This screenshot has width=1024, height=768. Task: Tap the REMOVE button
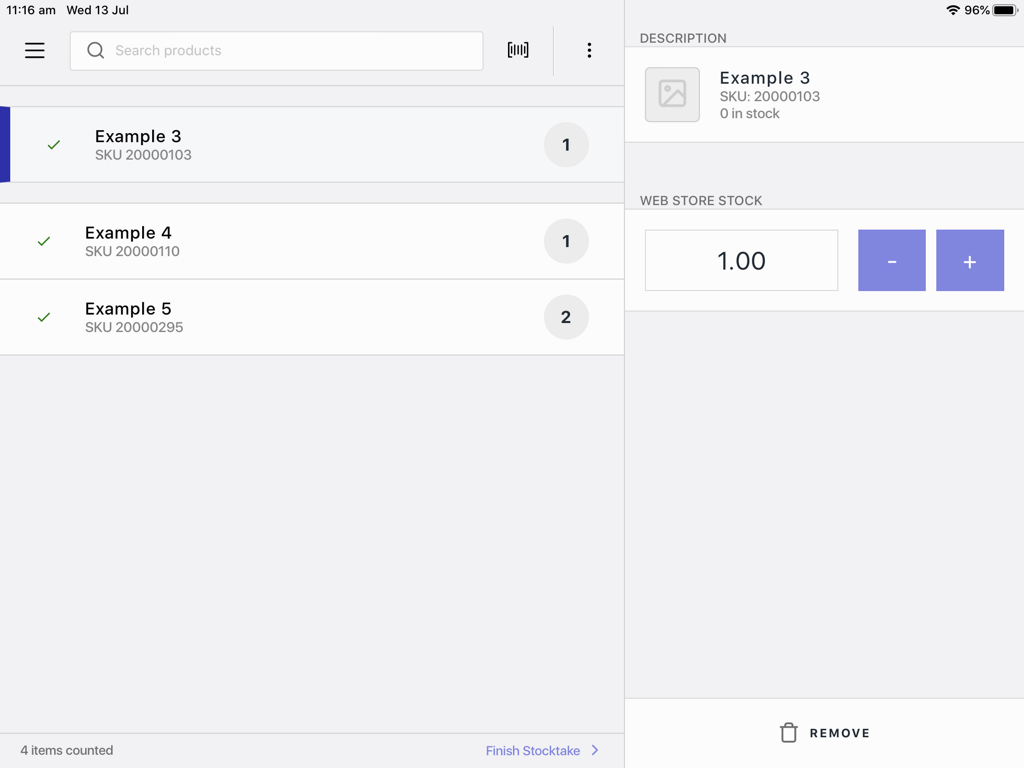(824, 732)
